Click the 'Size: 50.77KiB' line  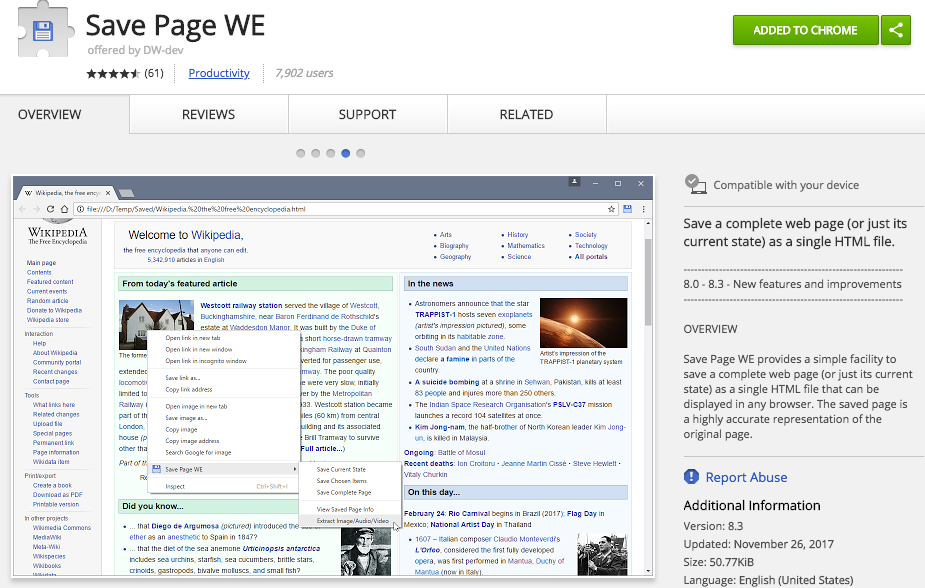point(719,562)
